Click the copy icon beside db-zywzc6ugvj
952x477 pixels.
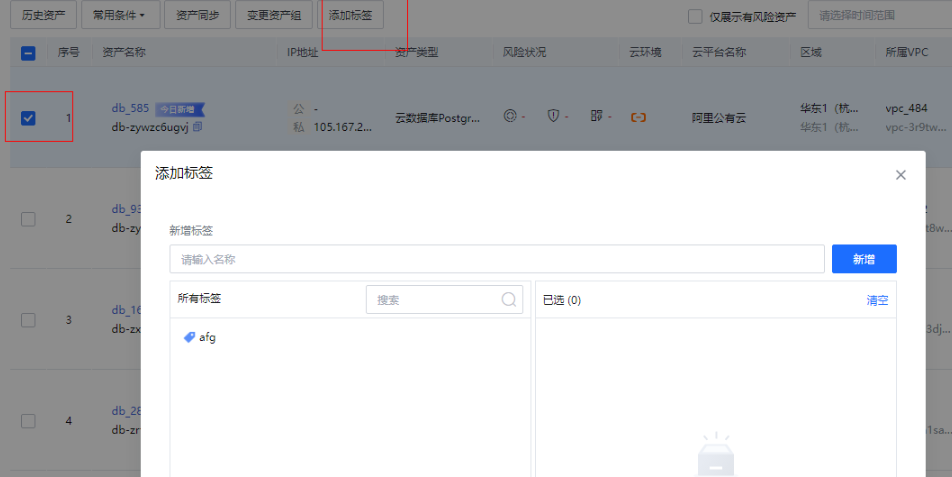pyautogui.click(x=198, y=127)
